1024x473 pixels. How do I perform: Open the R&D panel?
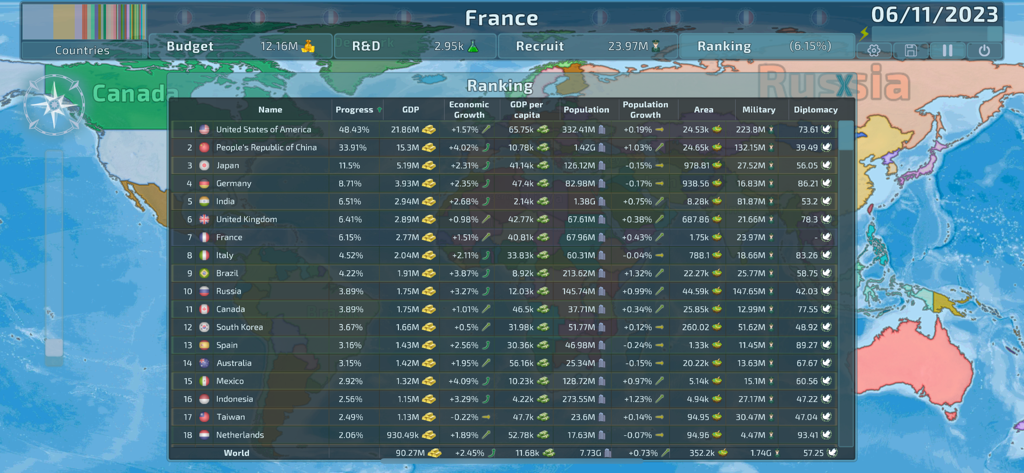click(x=415, y=46)
